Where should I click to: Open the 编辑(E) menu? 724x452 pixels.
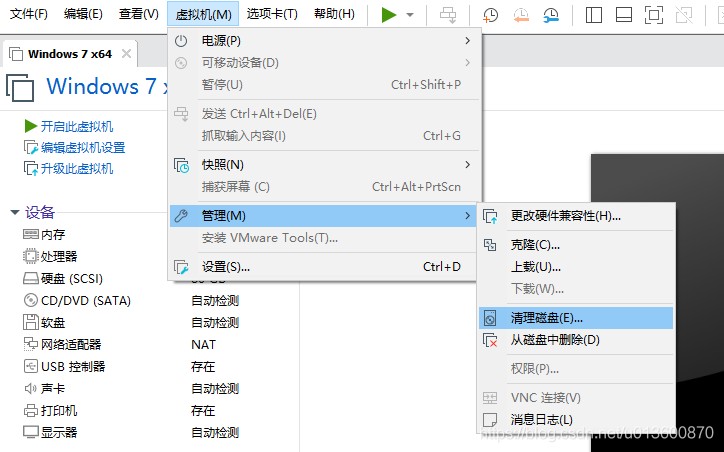coord(83,14)
